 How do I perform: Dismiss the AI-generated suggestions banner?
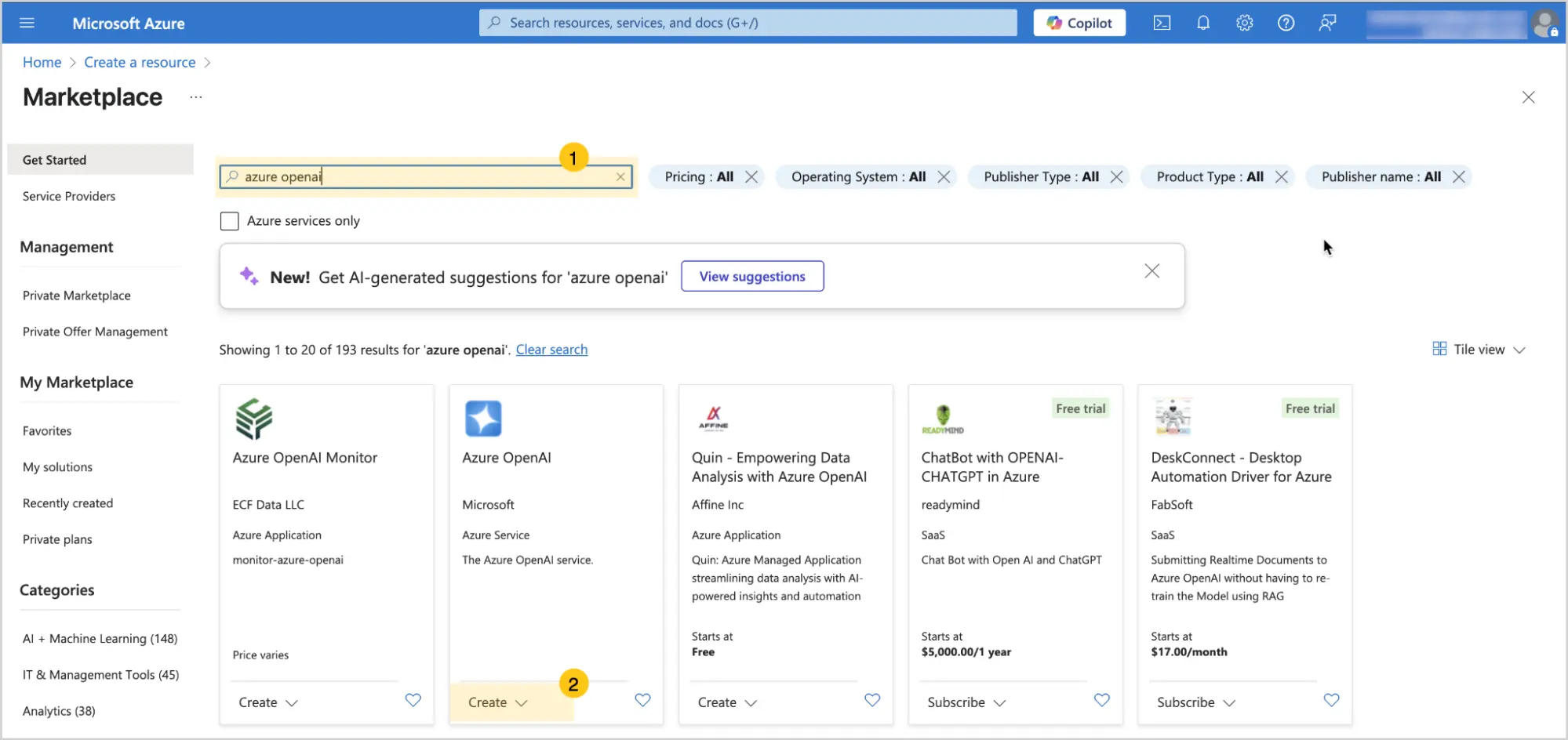pos(1151,271)
